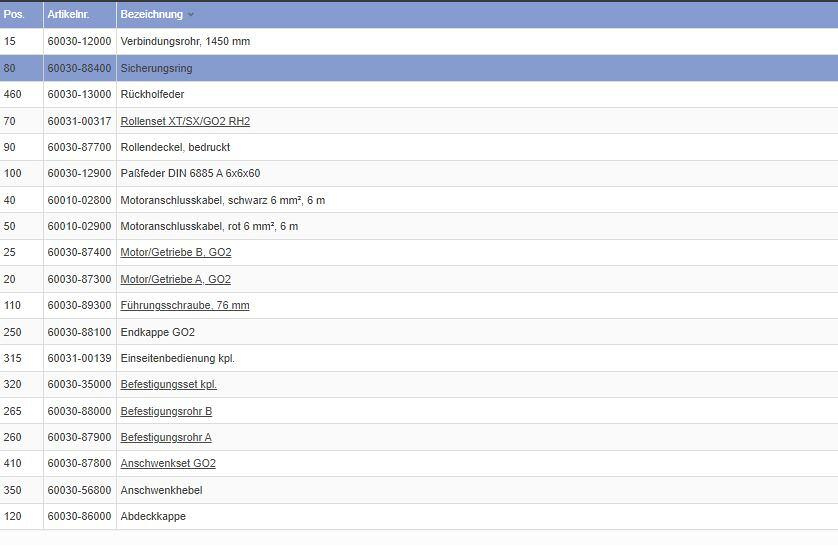Follow the Führungsschraube, 76 mm link
Screen dimensions: 838x546
pyautogui.click(x=185, y=305)
